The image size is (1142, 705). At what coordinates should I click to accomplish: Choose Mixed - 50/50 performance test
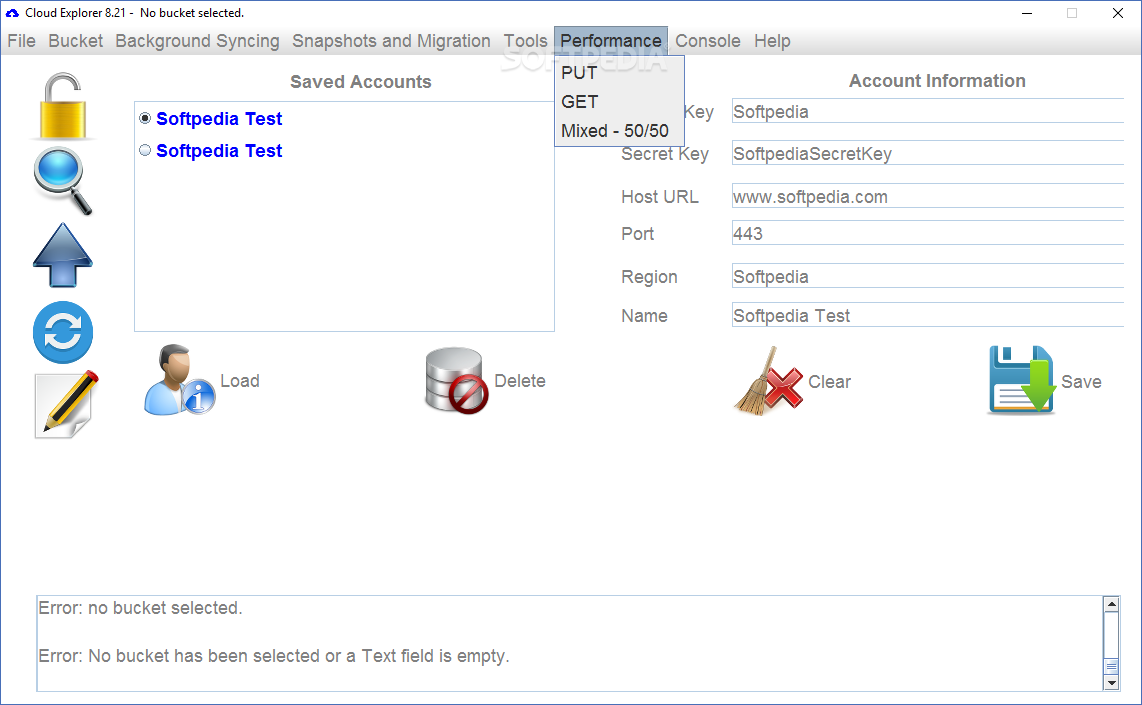point(619,131)
